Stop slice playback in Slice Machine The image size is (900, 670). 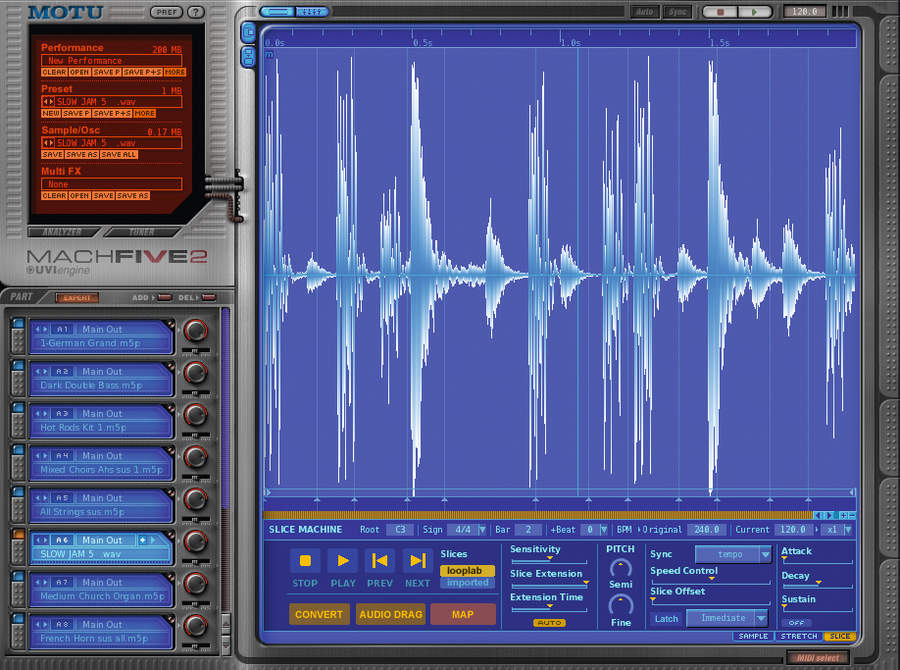point(305,561)
